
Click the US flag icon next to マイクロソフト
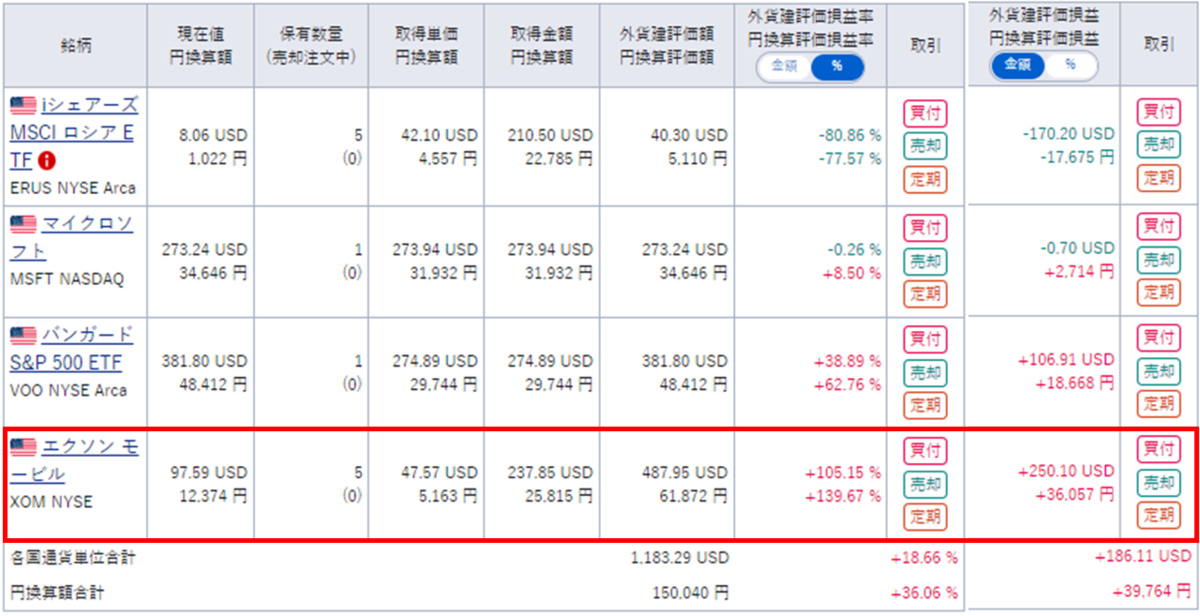[x=23, y=223]
